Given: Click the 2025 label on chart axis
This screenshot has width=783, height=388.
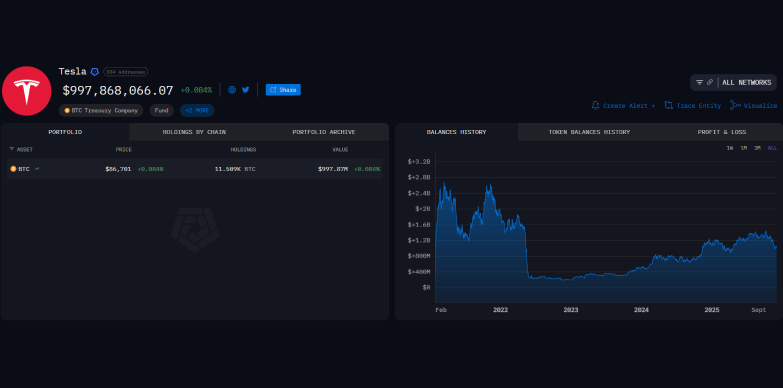Looking at the screenshot, I should pos(712,310).
